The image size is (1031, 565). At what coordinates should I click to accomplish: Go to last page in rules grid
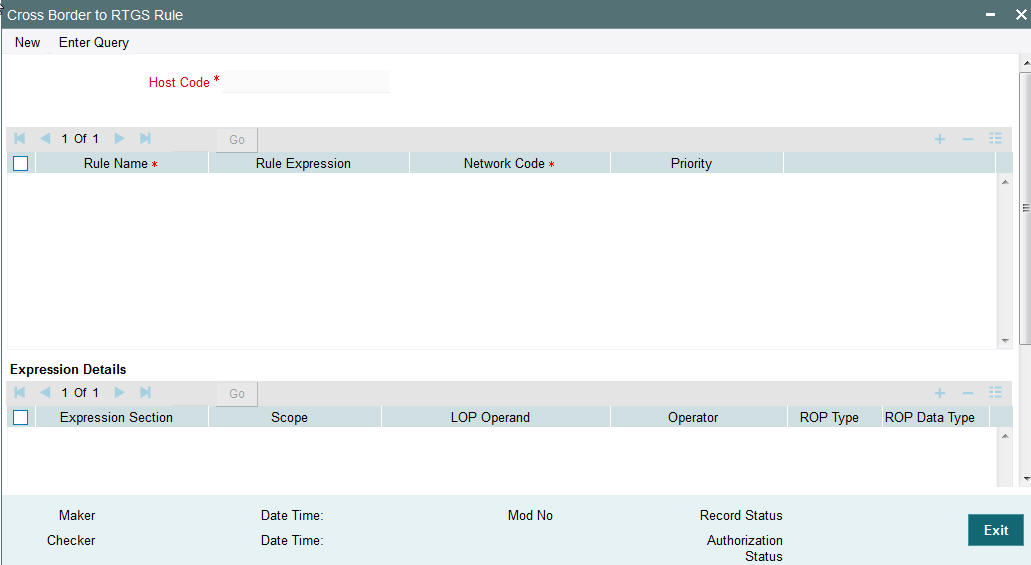coord(145,138)
